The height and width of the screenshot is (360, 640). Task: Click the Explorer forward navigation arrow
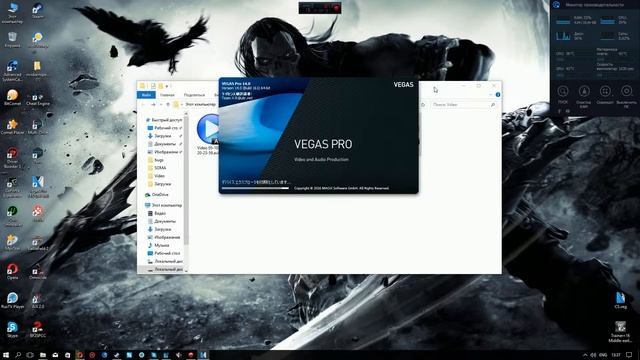coord(153,104)
